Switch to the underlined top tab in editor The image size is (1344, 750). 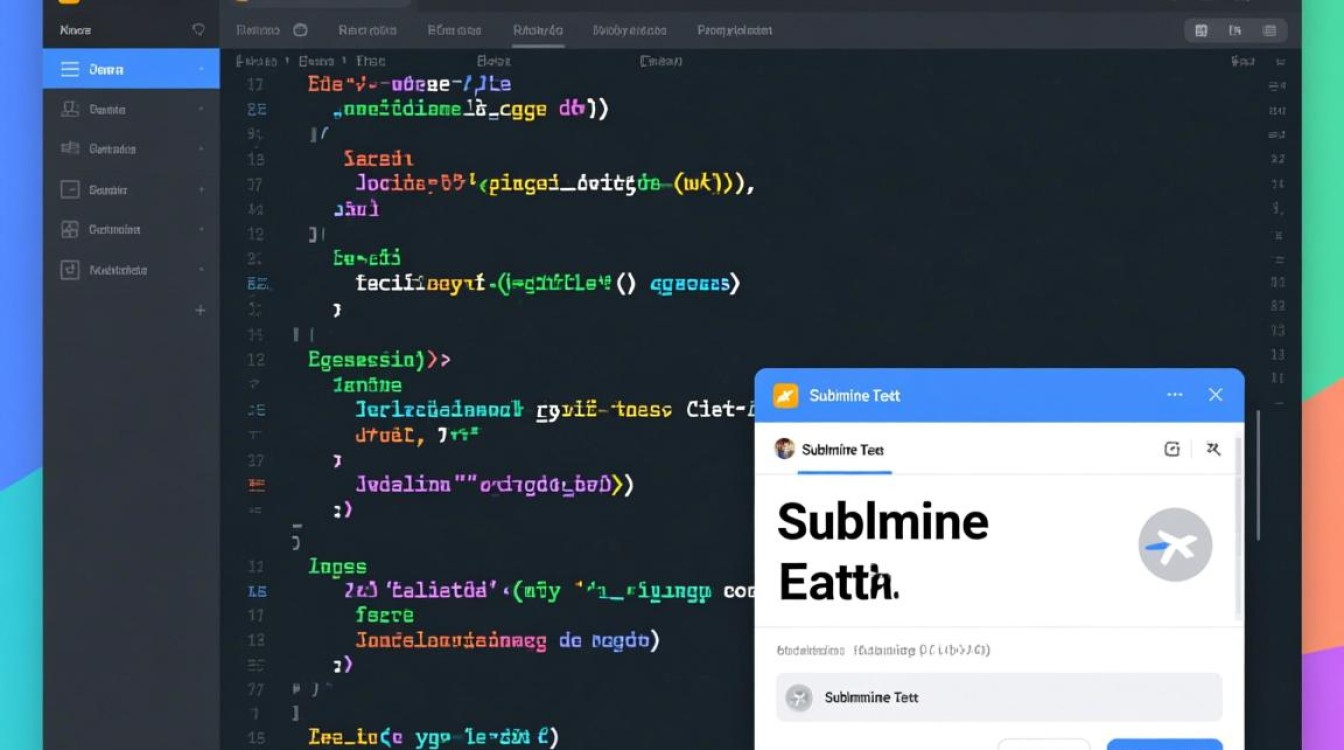(538, 30)
